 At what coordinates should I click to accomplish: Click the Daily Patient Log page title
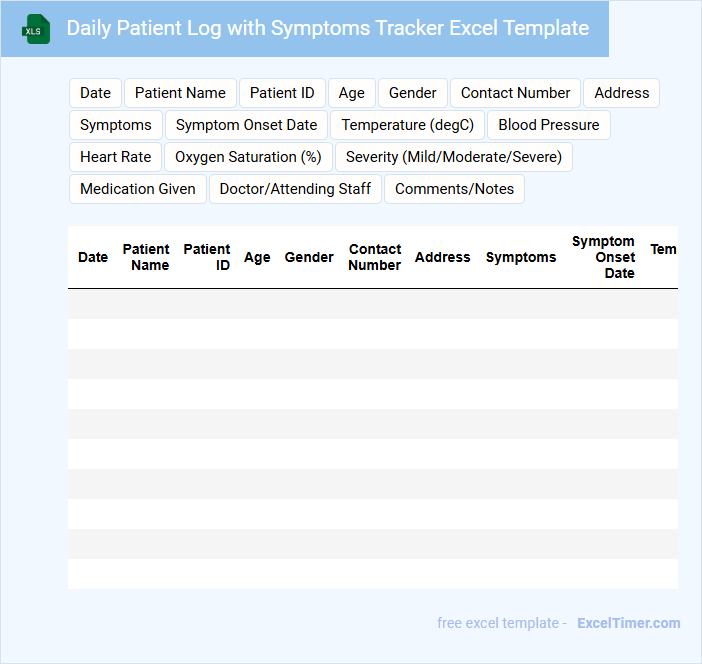coord(327,28)
